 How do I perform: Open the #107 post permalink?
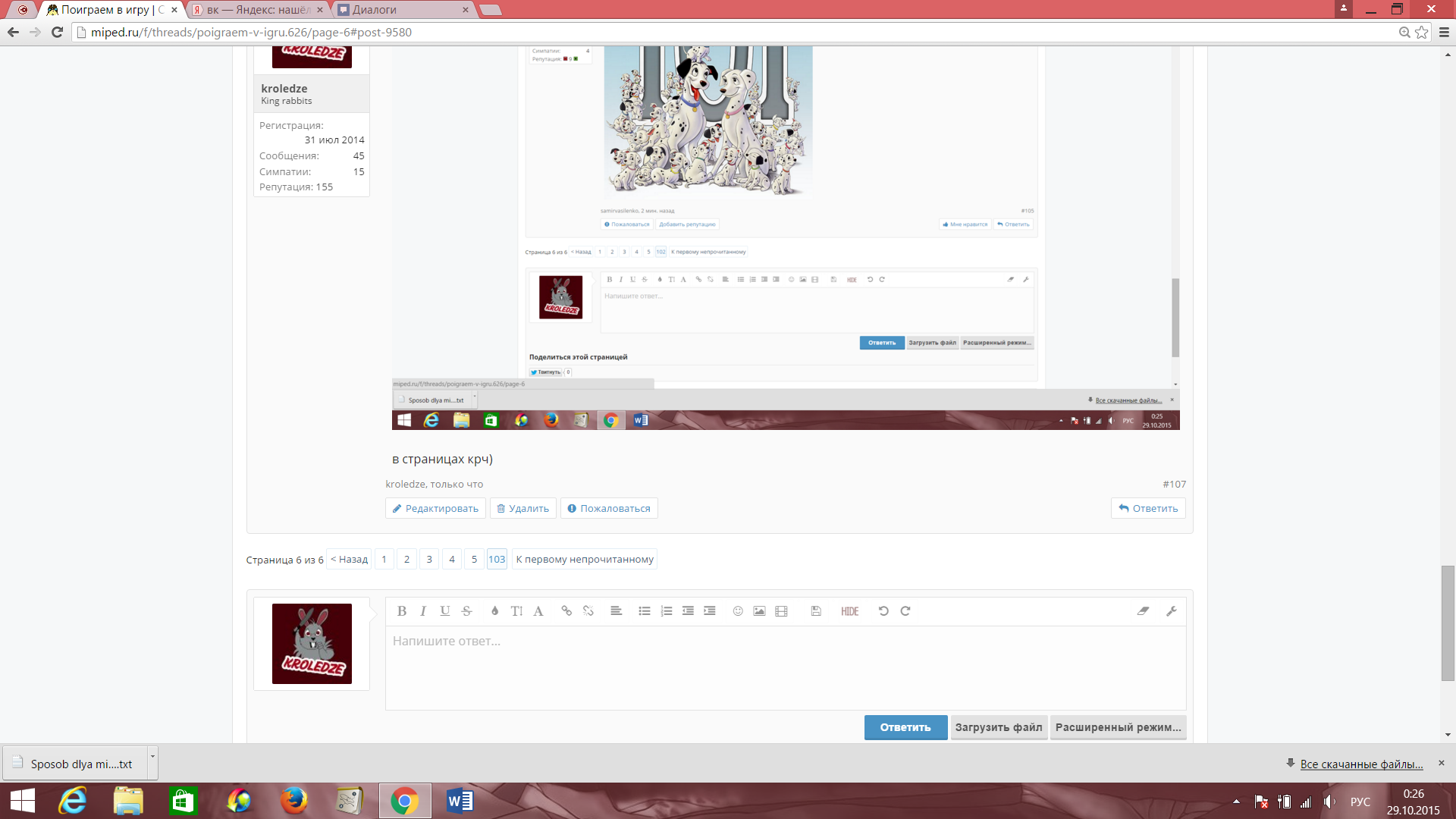pos(1175,484)
